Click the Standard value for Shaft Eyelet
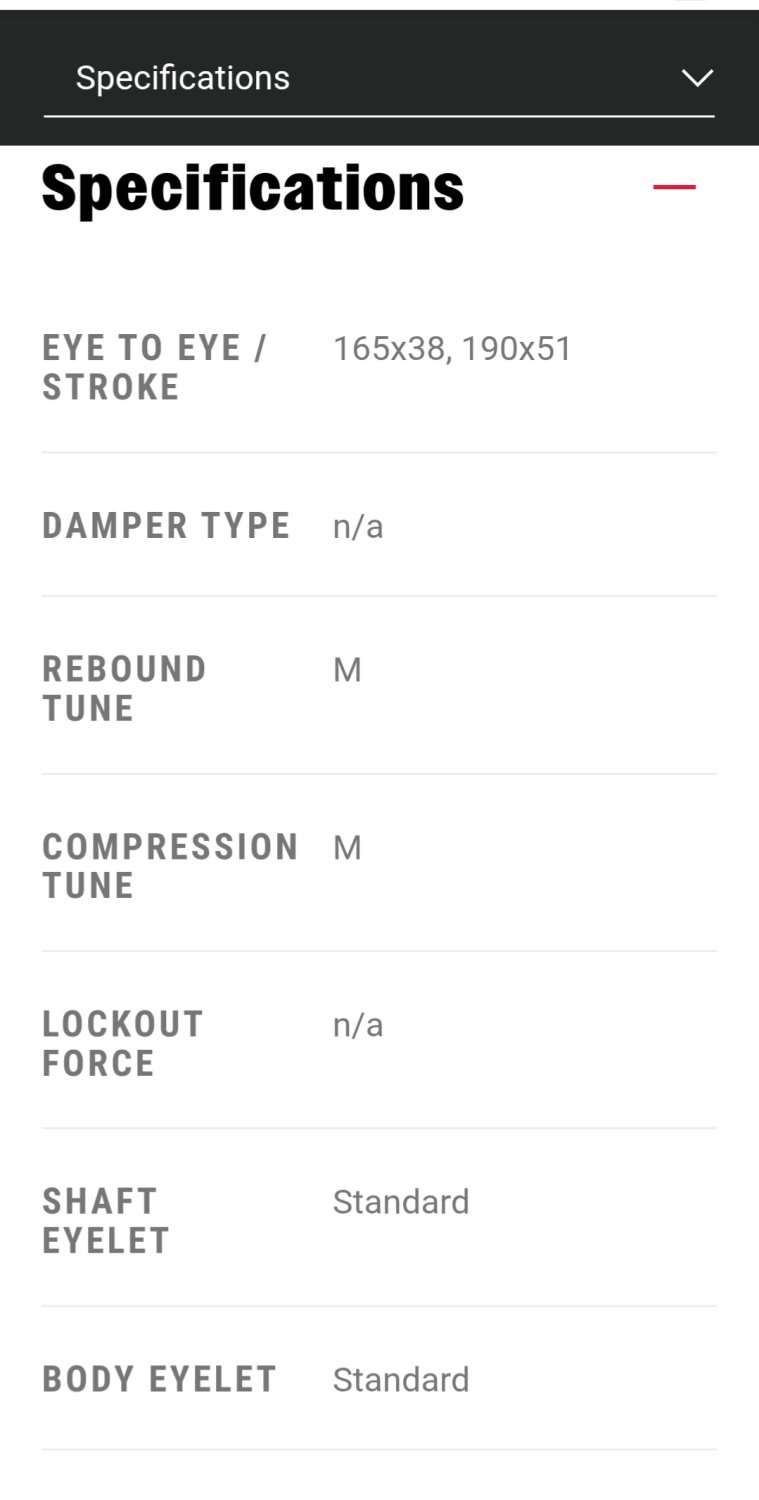Image resolution: width=759 pixels, height=1500 pixels. 401,1202
